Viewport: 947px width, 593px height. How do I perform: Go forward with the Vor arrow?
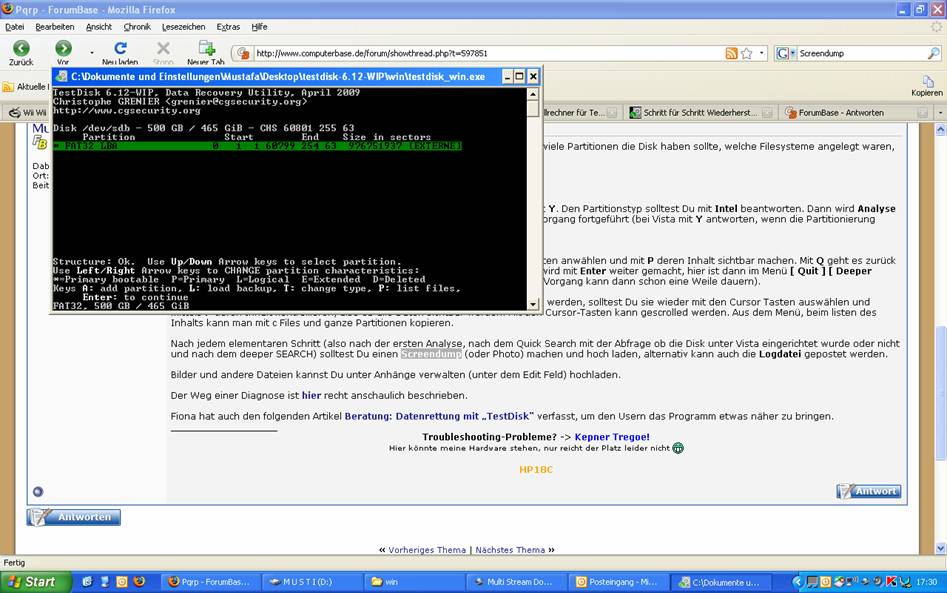click(63, 49)
